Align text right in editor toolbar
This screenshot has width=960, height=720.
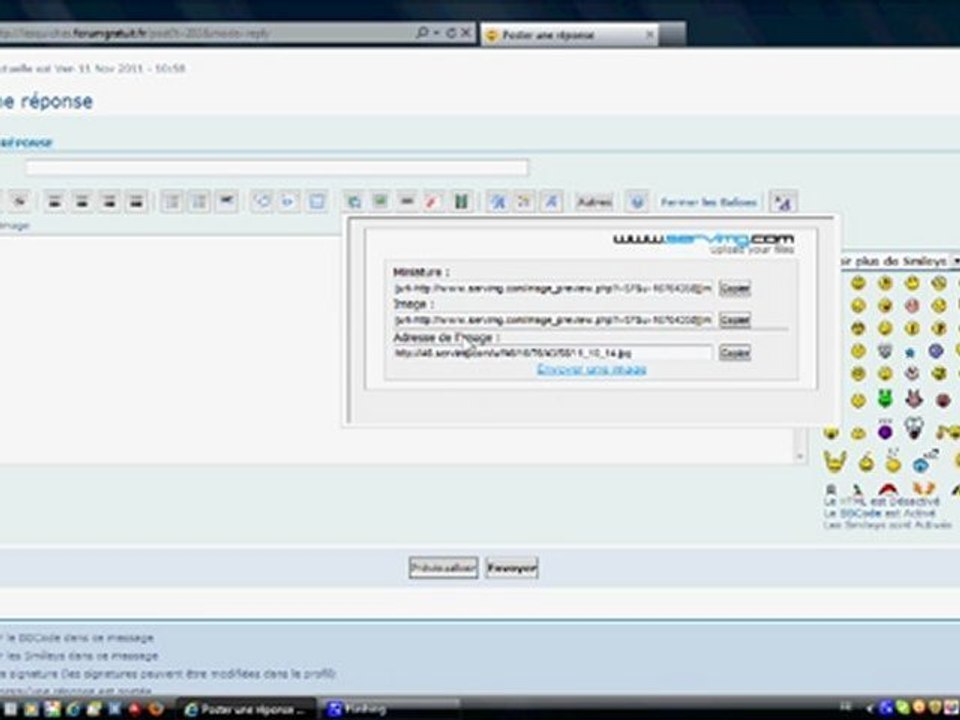109,201
